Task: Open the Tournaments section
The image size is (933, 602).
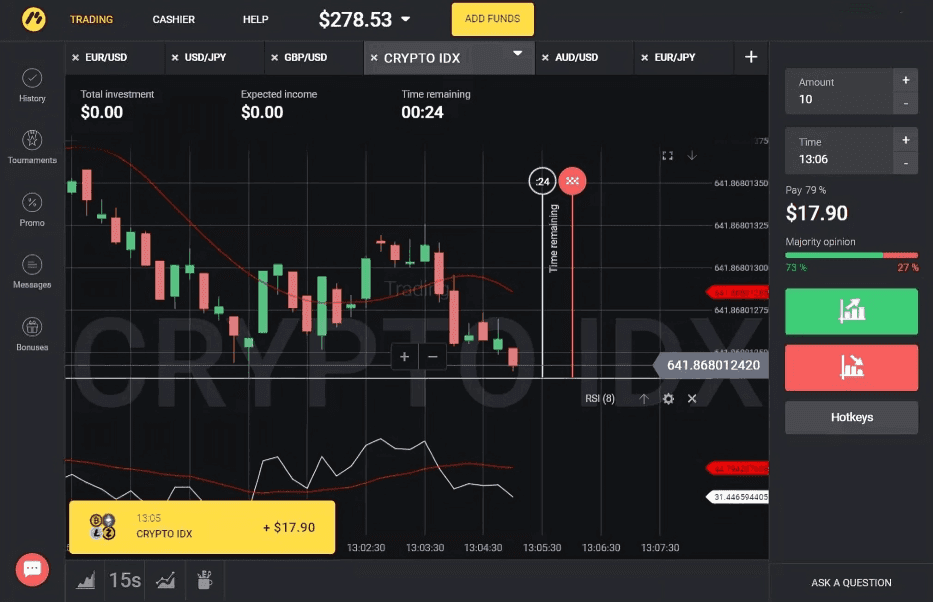Action: click(x=32, y=147)
